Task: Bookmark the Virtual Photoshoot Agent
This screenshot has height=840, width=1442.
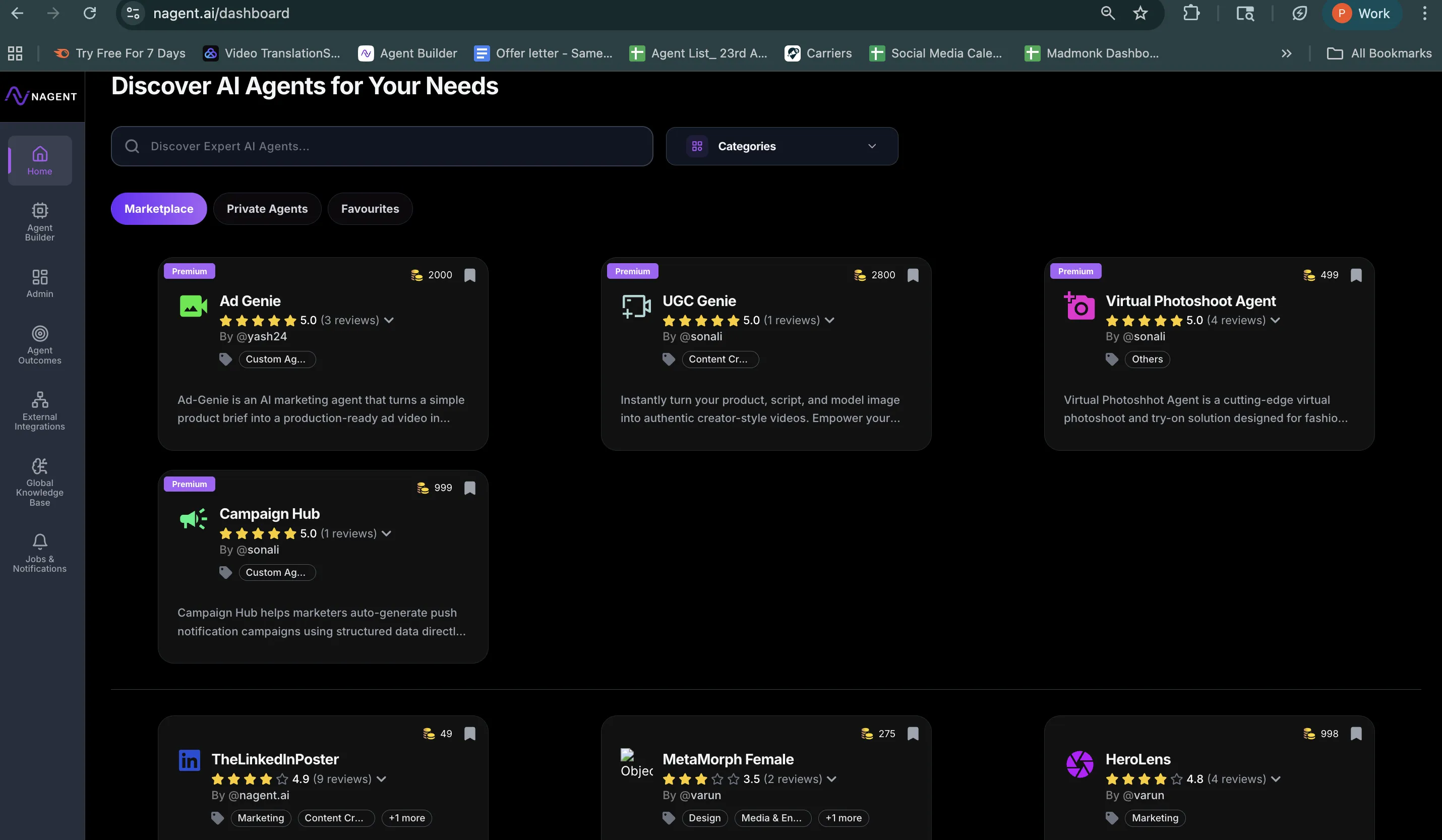Action: [x=1356, y=275]
